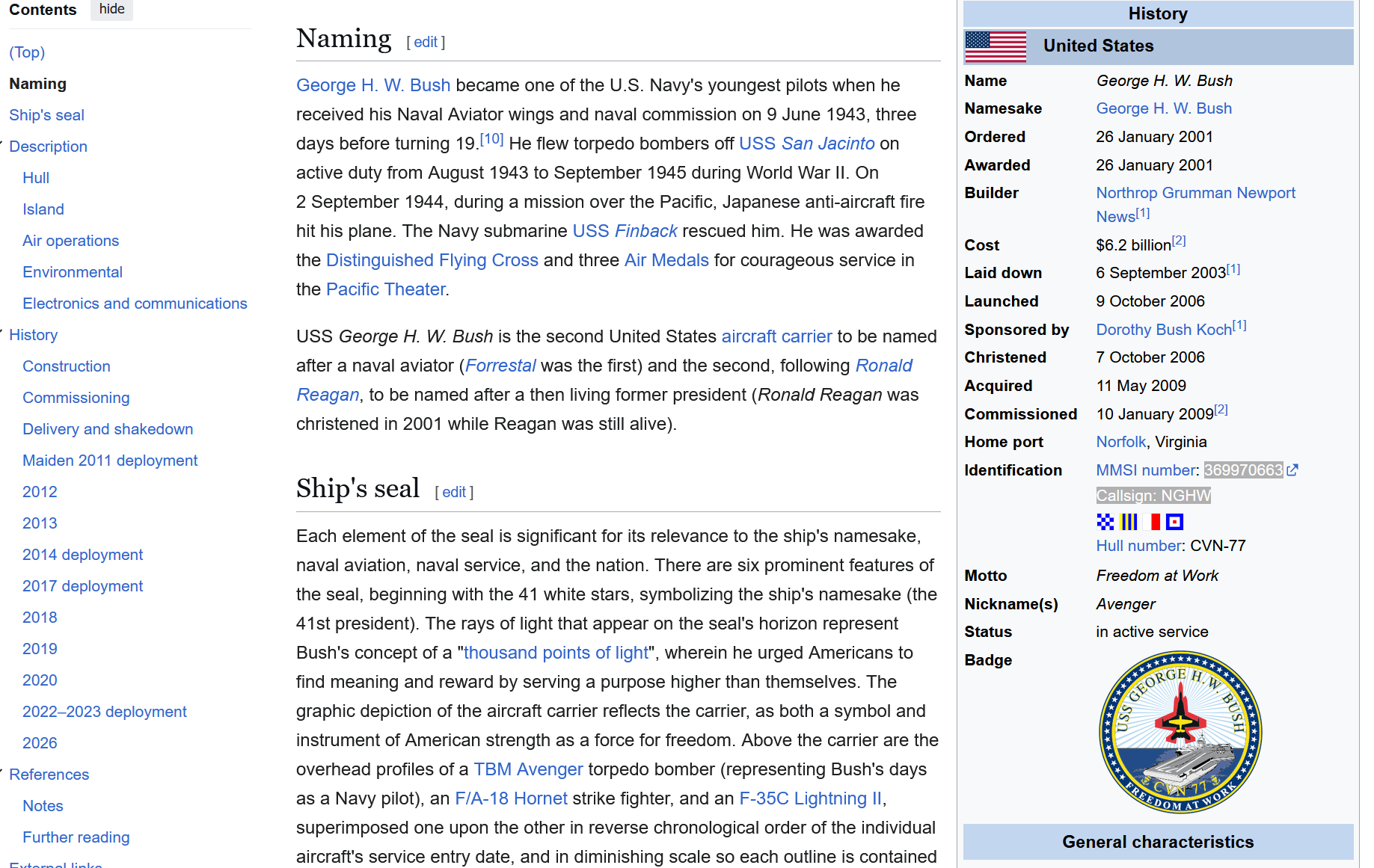Open Northrop Grumman Newport News builder link

[x=1195, y=193]
